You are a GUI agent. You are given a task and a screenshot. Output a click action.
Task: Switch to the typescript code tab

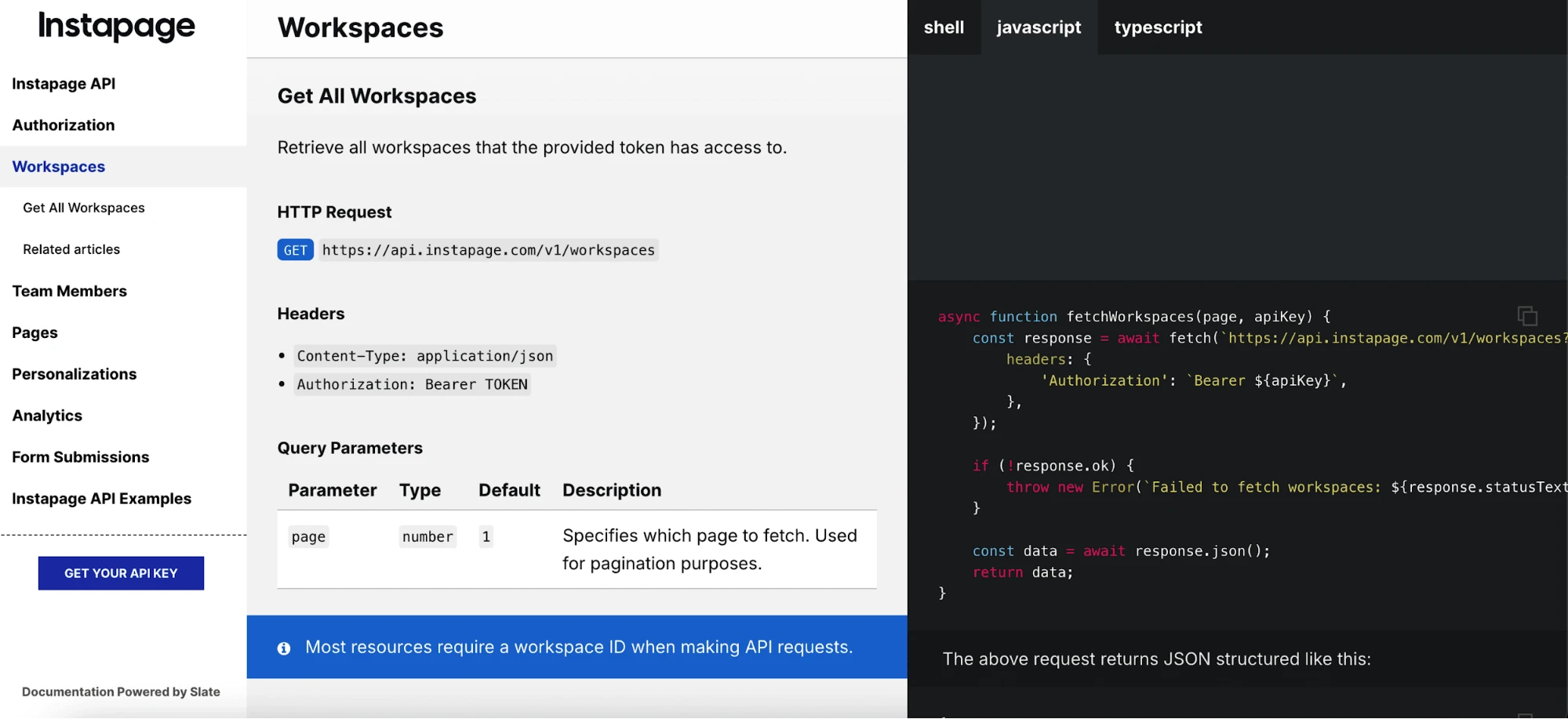1158,27
